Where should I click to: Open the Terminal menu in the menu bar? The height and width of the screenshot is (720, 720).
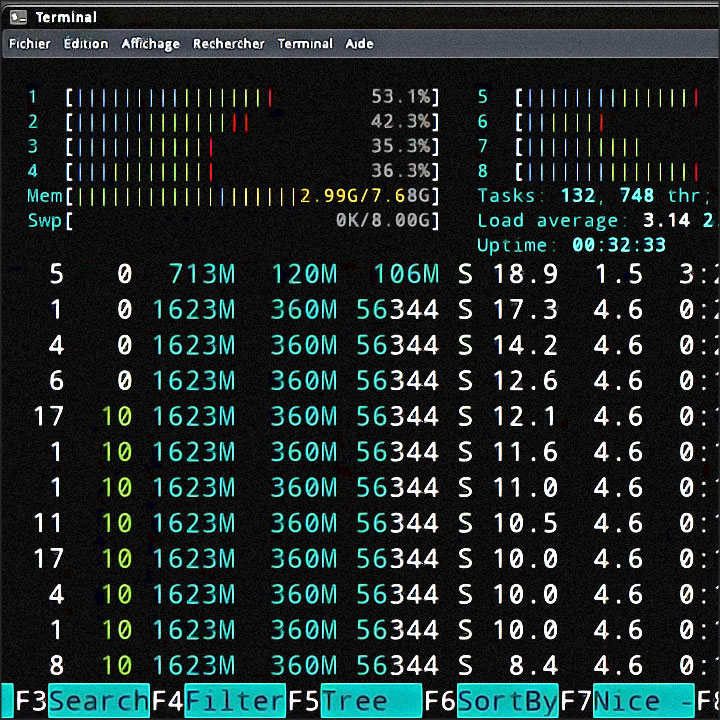click(305, 44)
